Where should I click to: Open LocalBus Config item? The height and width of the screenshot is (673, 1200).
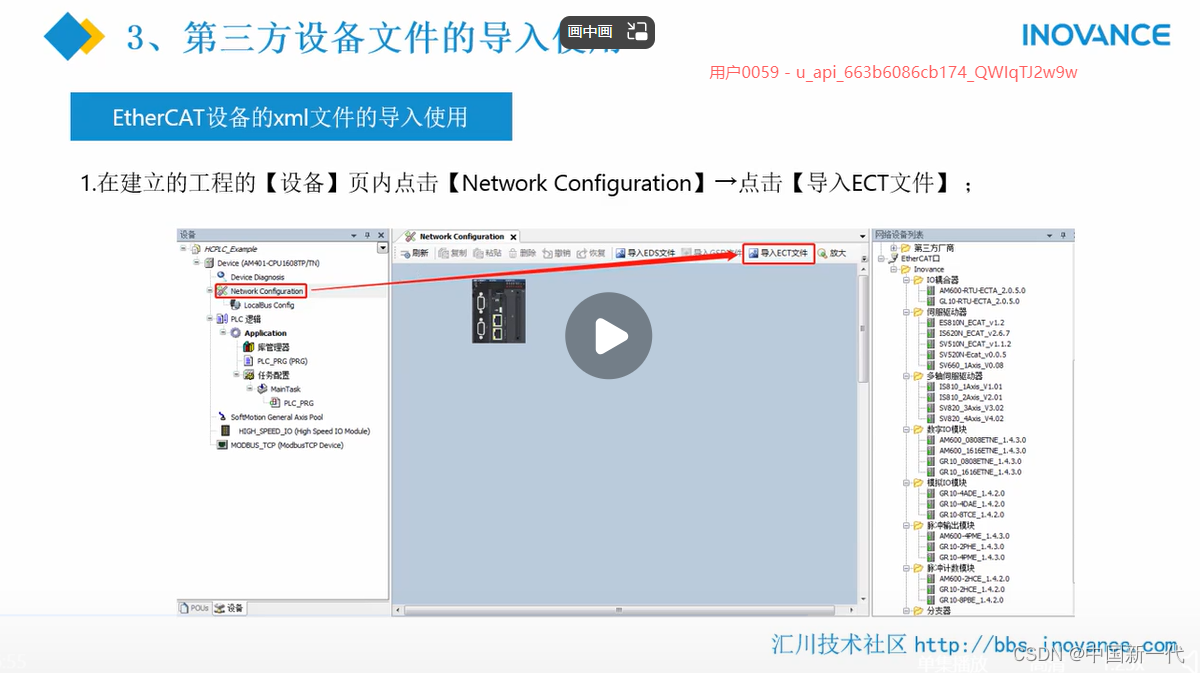[x=262, y=305]
